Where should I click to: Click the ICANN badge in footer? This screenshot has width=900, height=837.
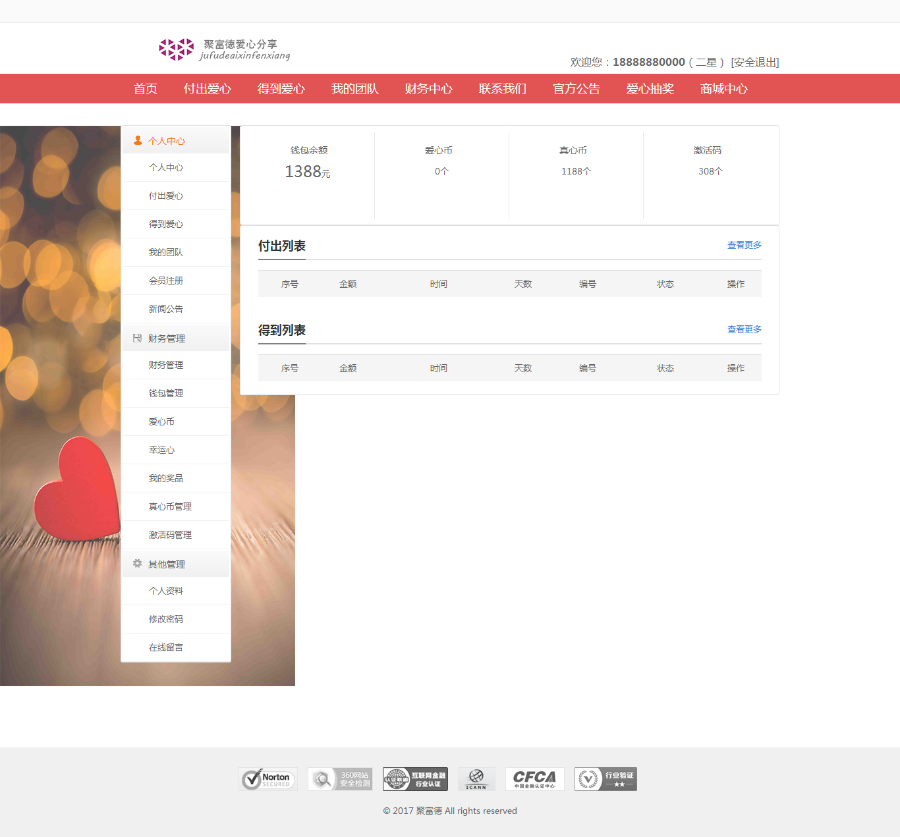[476, 779]
